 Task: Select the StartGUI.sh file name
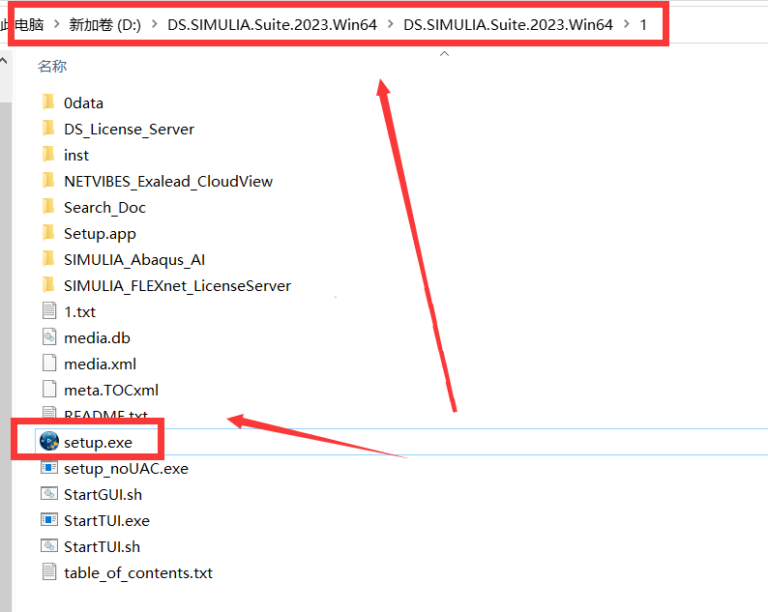pos(103,494)
